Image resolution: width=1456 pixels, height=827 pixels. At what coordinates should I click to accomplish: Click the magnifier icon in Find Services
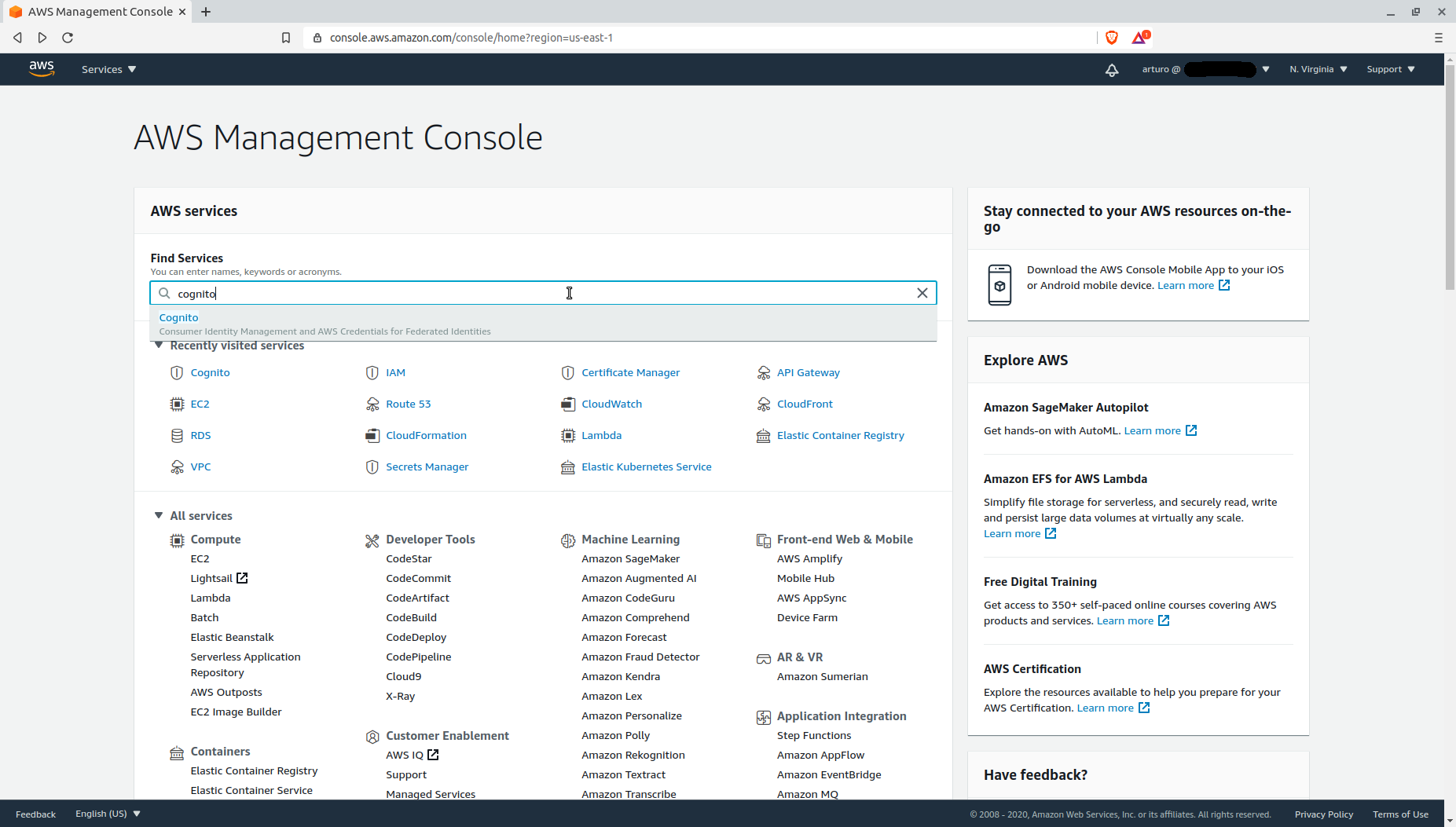[164, 293]
